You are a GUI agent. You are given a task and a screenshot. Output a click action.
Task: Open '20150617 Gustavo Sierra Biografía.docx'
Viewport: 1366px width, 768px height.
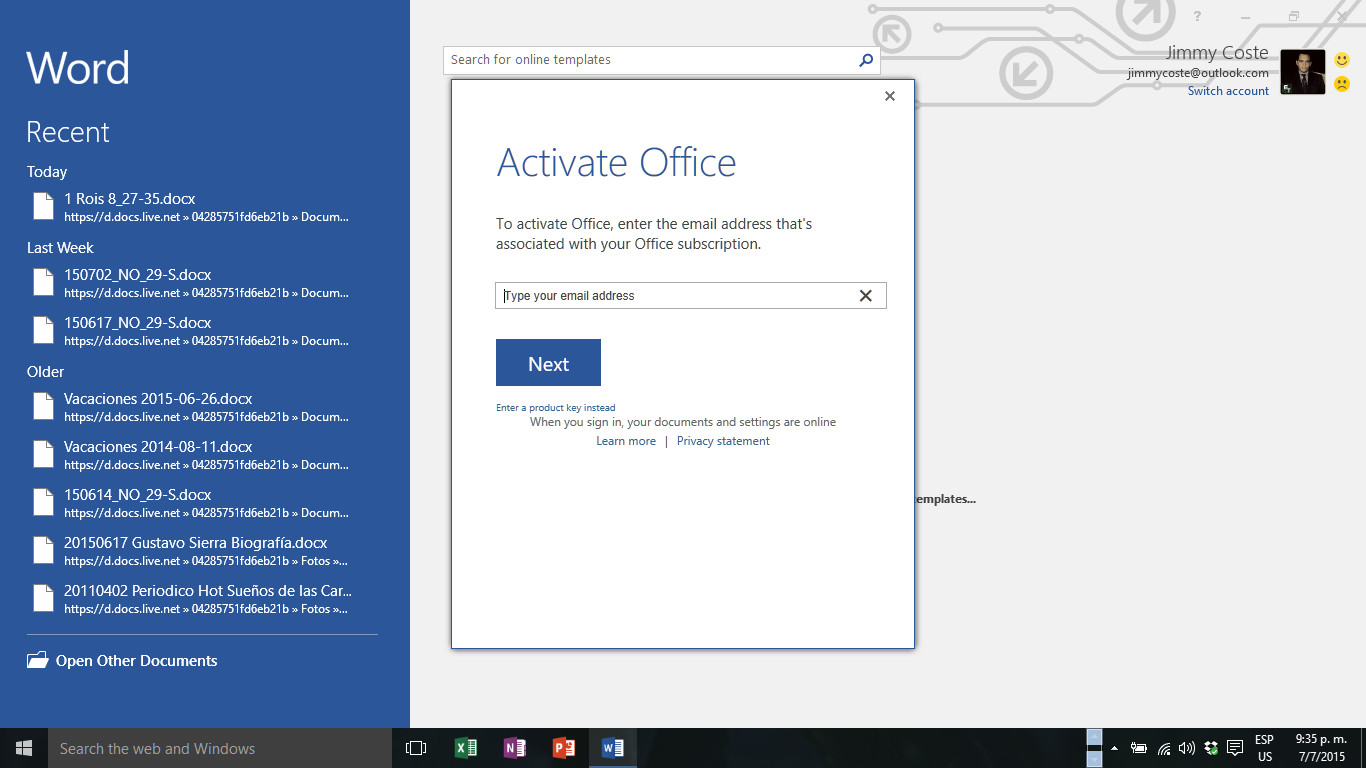(x=204, y=551)
